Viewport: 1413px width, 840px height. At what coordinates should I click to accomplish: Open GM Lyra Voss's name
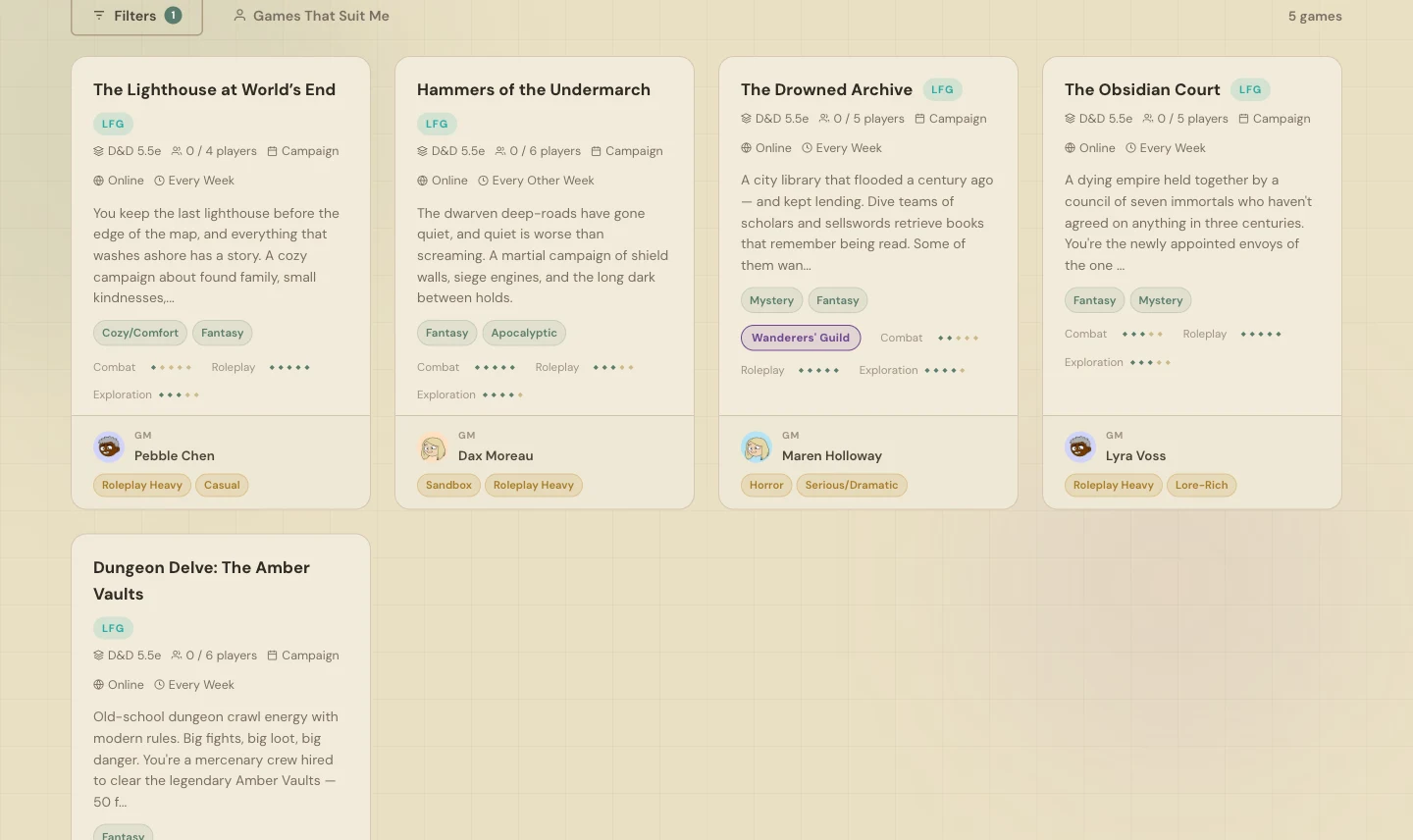1135,455
